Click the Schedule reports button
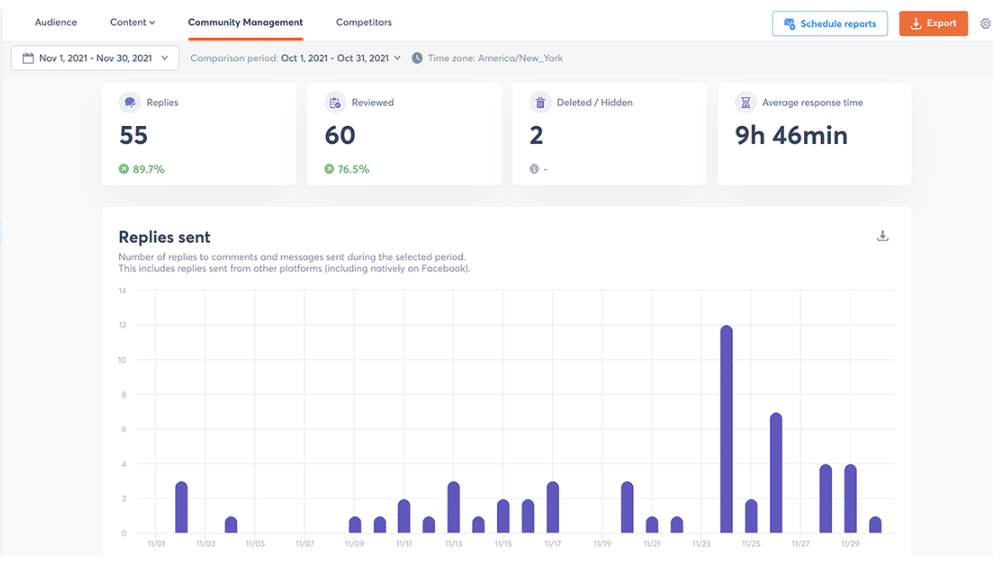1007x569 pixels. 829,24
